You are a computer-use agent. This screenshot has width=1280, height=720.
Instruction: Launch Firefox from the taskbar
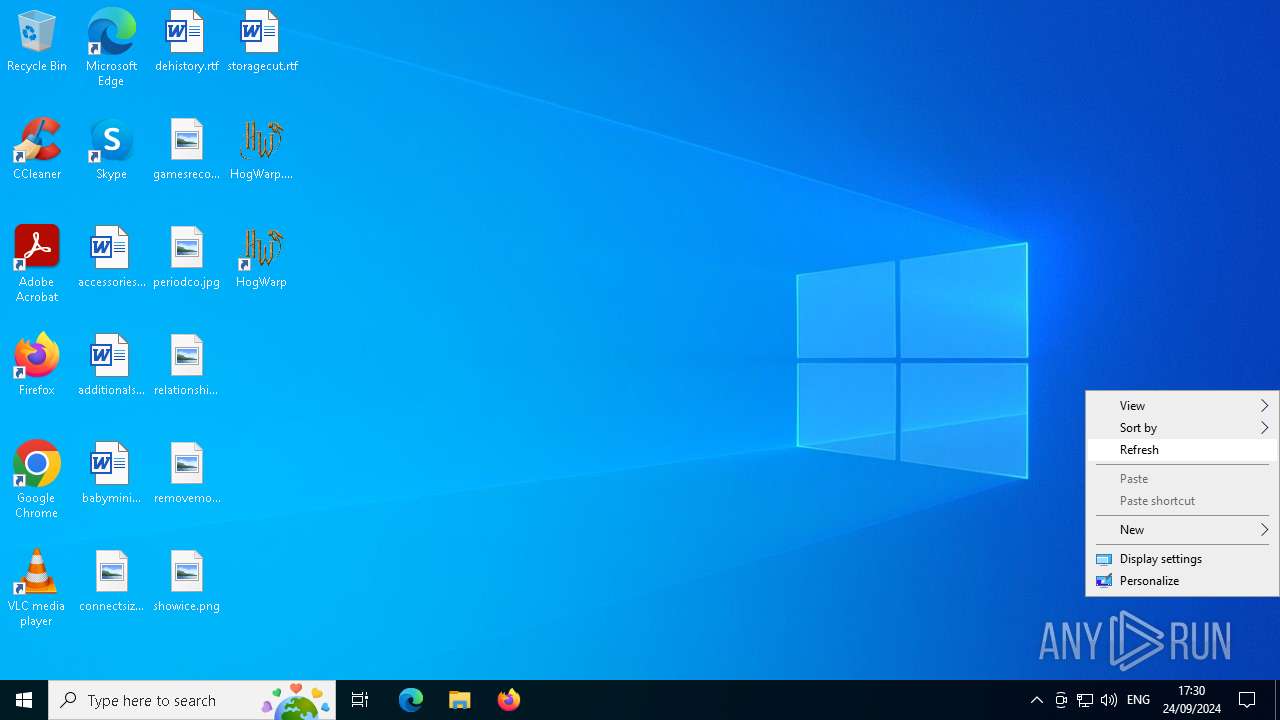coord(509,700)
